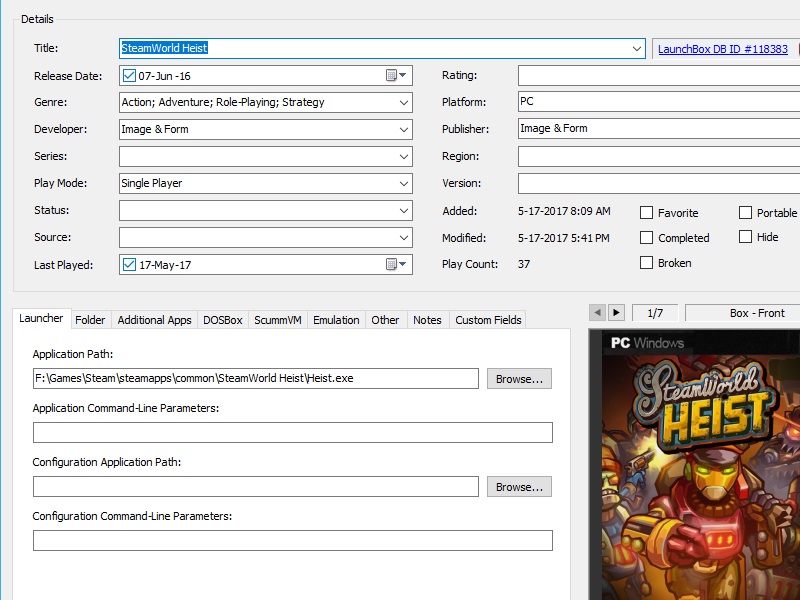Open the Emulation tab
Screen dimensions: 800x600
click(x=336, y=320)
